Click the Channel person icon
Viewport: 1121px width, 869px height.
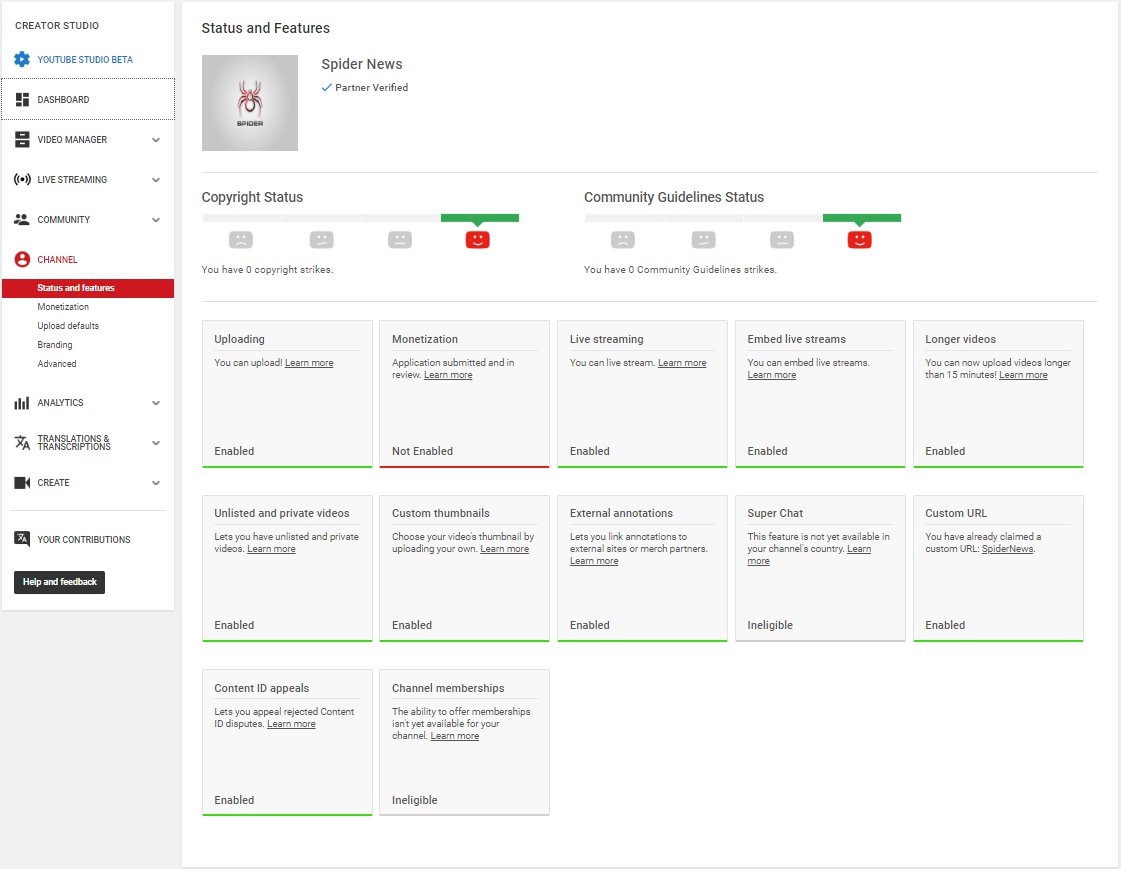tap(22, 259)
